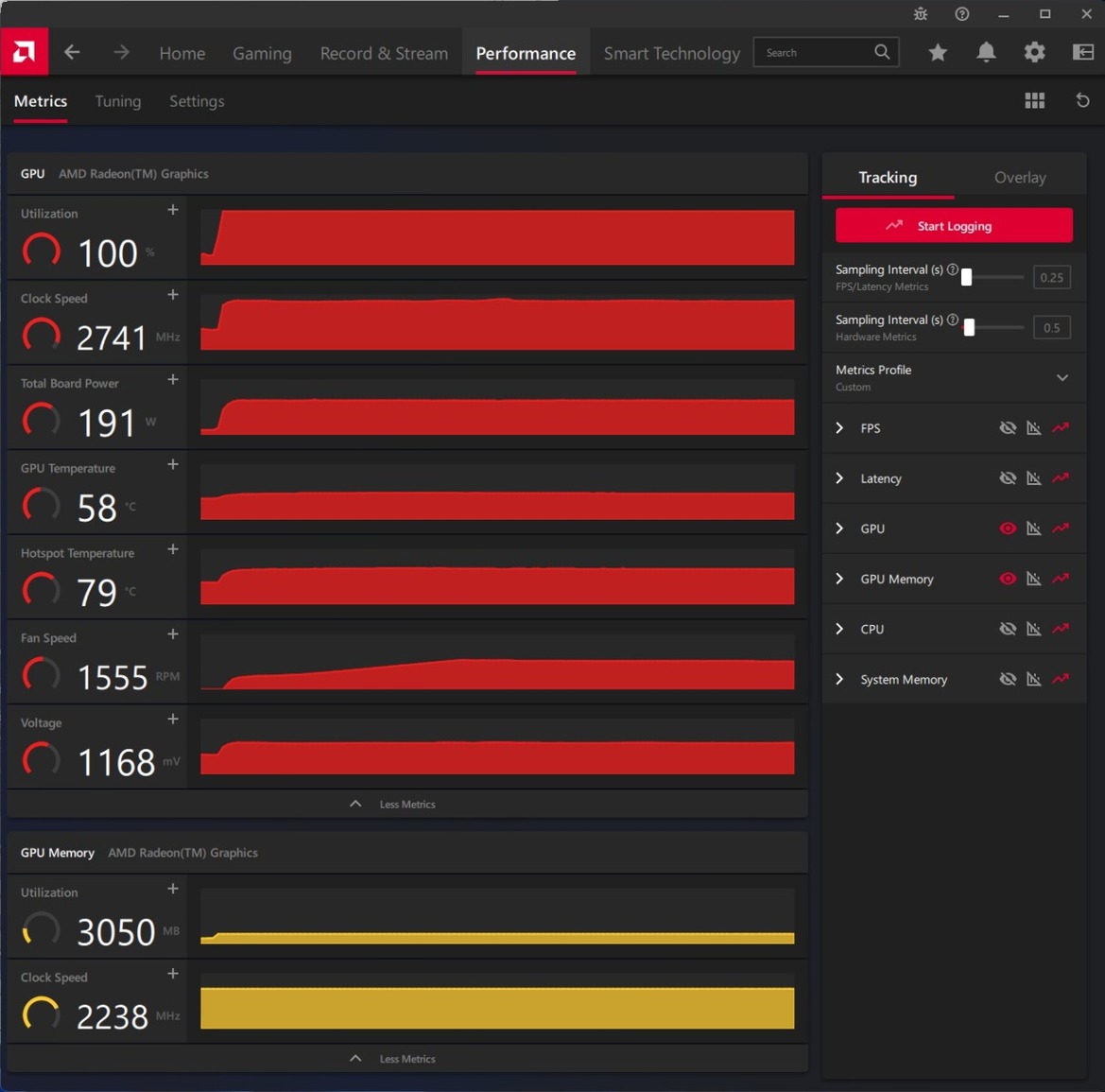
Task: Expand the CPU tracking section
Action: tap(839, 629)
